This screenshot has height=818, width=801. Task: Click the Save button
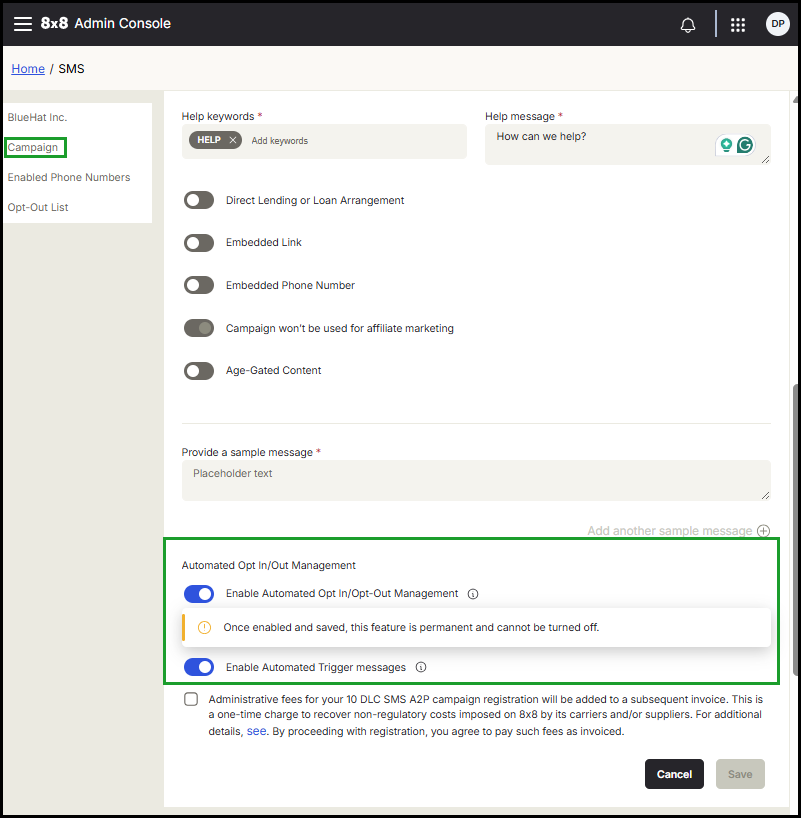(x=740, y=774)
